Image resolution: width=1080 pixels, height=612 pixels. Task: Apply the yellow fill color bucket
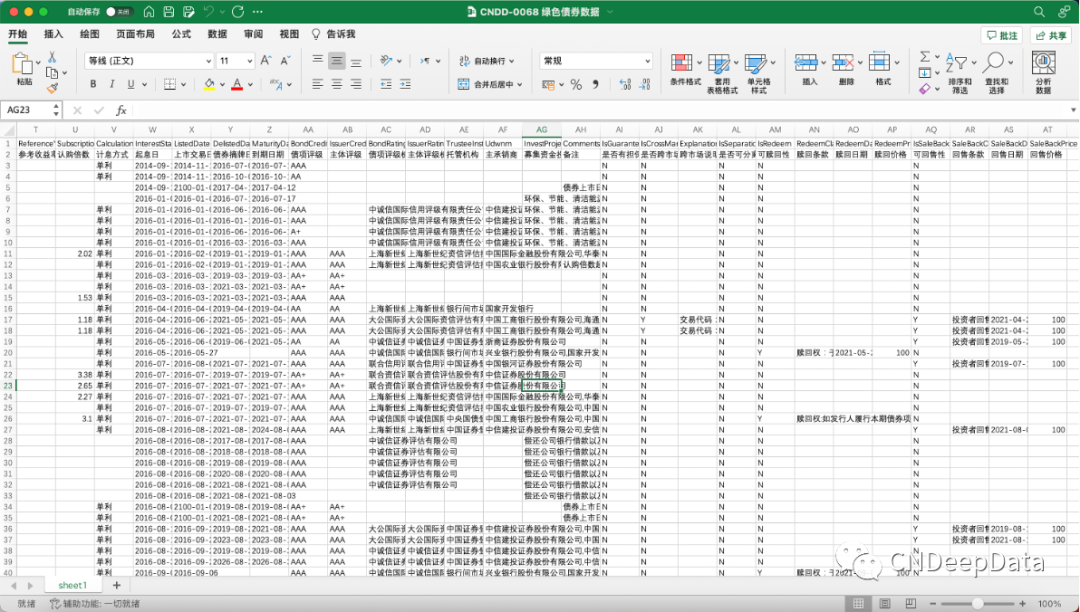209,84
